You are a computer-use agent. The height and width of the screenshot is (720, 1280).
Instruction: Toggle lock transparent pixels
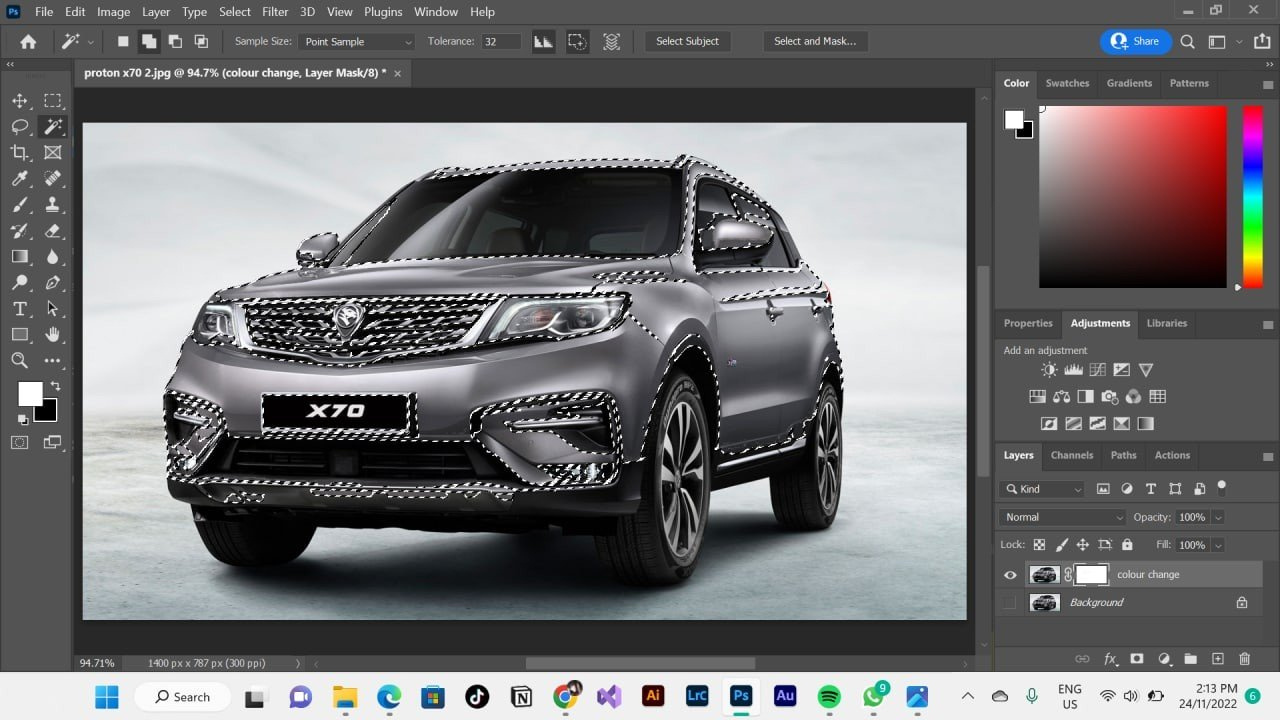1039,545
